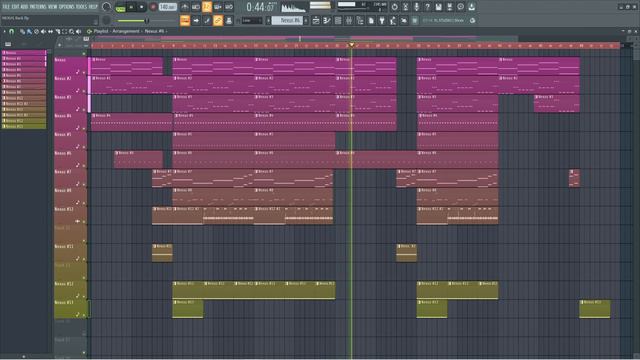This screenshot has height=360, width=640.
Task: Click arrow right of pattern selector
Action: point(306,20)
